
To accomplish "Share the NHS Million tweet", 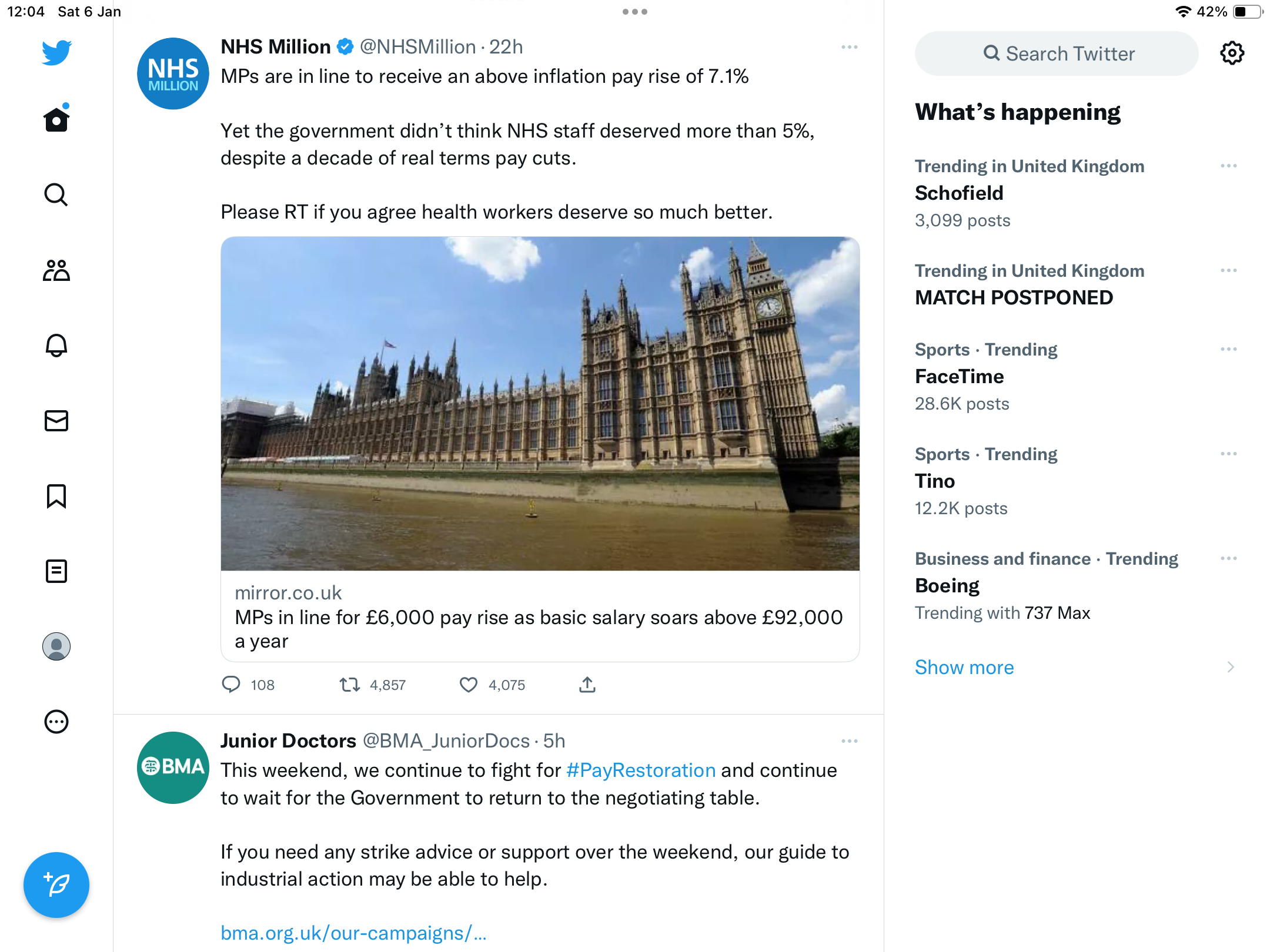I will (587, 685).
